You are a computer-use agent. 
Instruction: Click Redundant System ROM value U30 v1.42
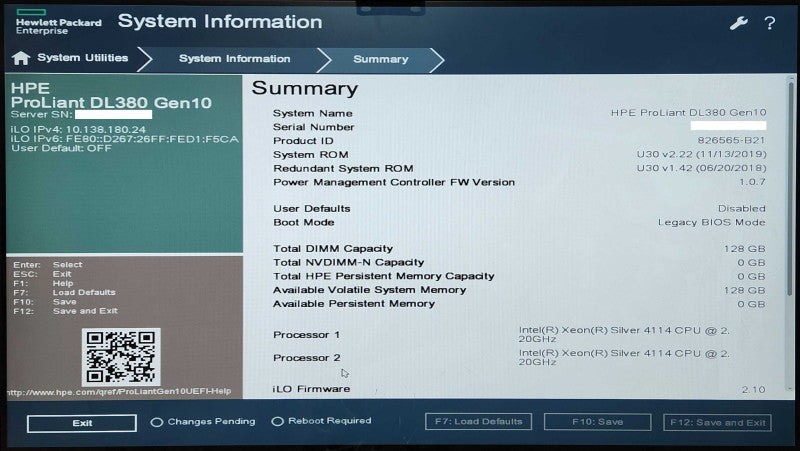701,168
